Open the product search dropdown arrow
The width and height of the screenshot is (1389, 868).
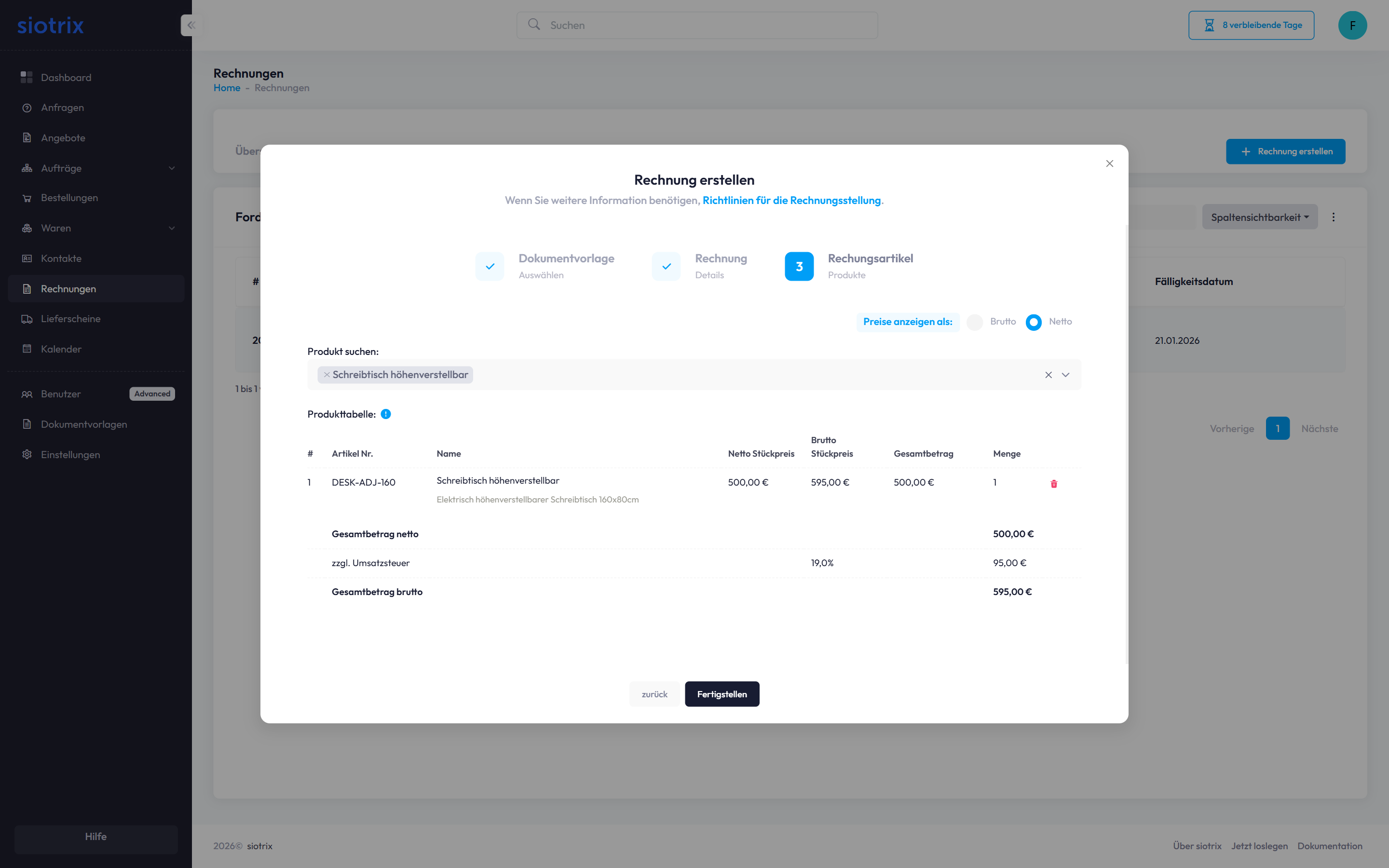coord(1065,375)
